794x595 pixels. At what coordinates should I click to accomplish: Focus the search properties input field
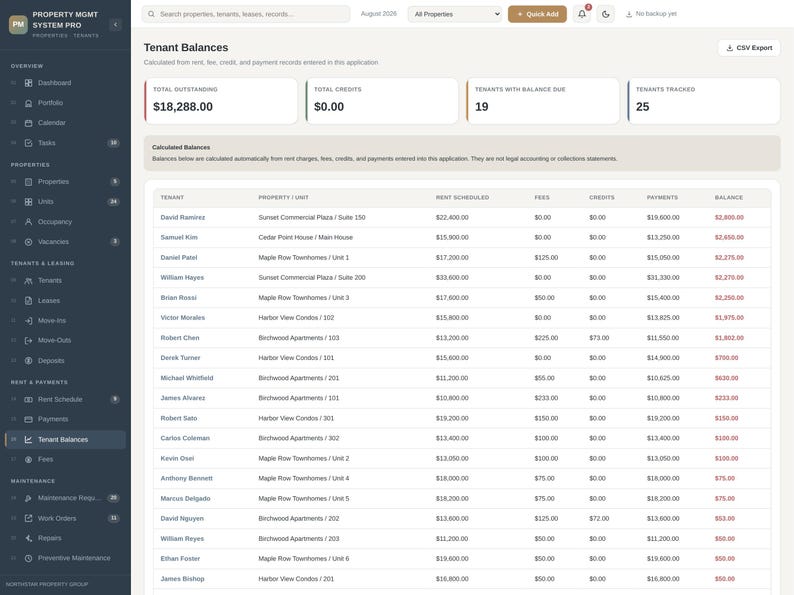pos(246,14)
